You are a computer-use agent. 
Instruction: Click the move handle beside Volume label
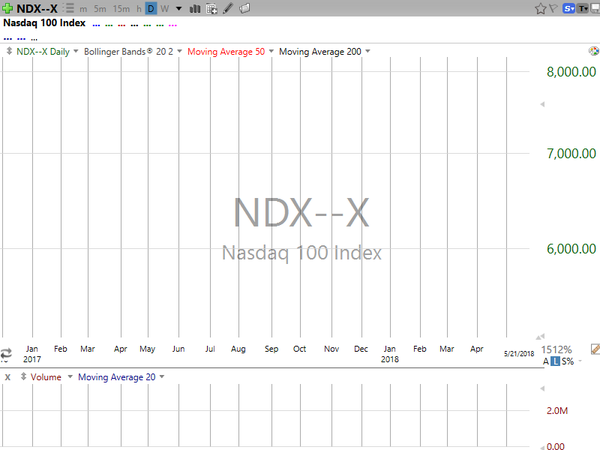click(x=23, y=377)
